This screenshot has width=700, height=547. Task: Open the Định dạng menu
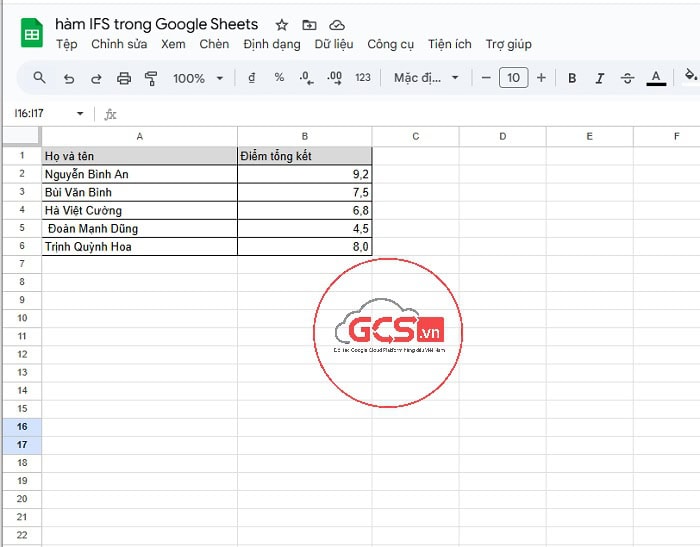[x=271, y=44]
